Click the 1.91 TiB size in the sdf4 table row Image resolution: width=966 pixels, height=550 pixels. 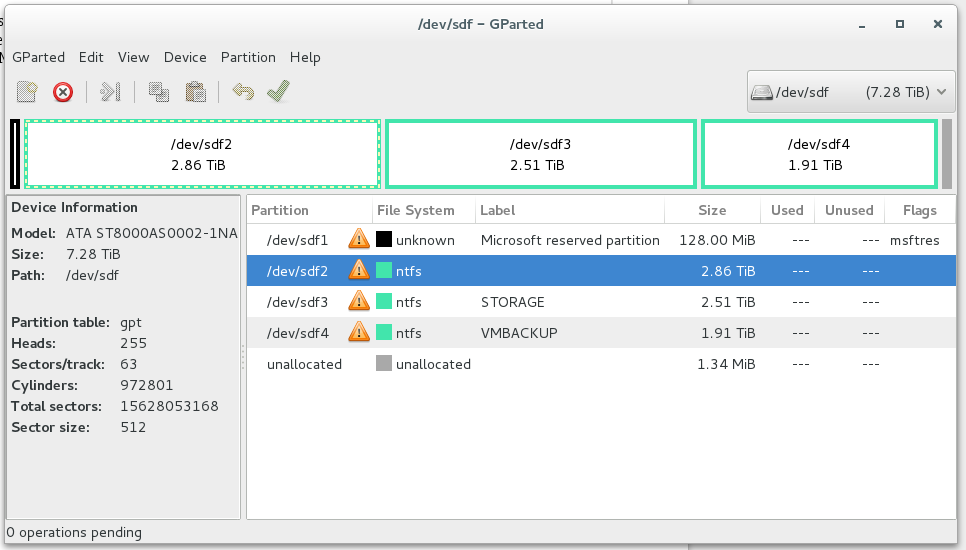tap(728, 333)
